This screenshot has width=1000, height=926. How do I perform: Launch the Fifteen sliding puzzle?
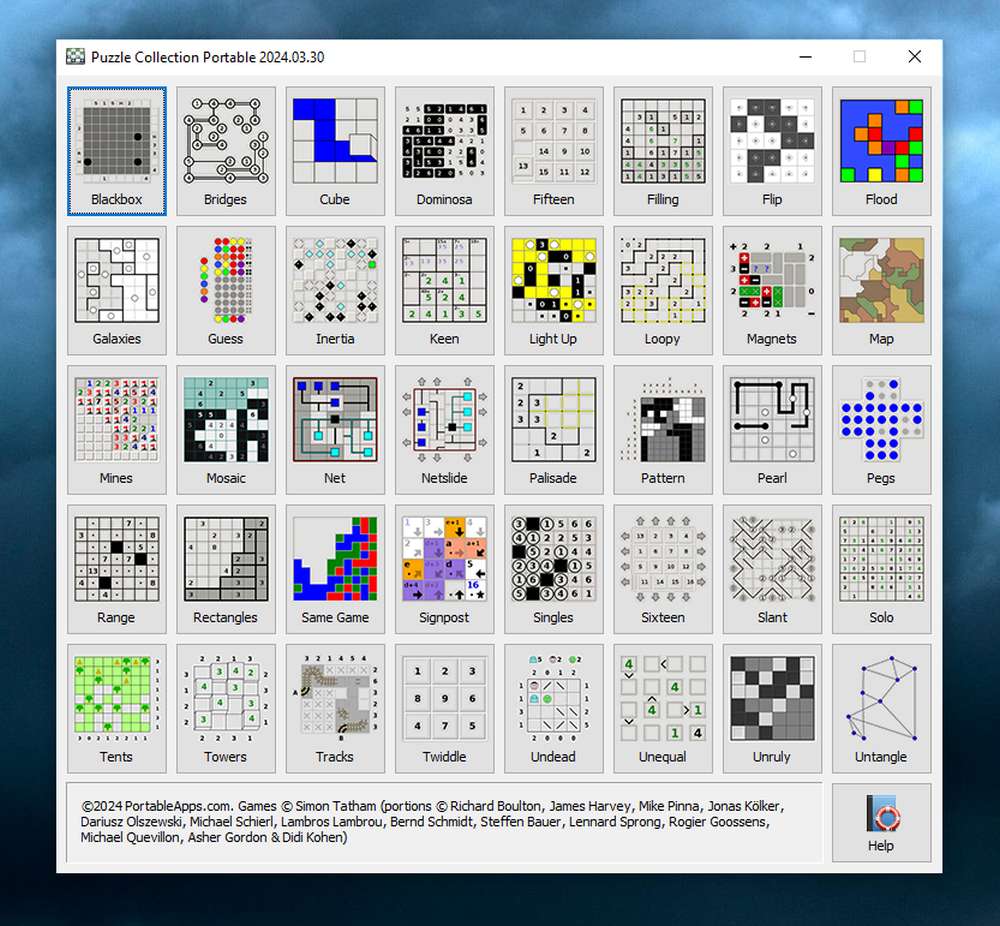[554, 151]
